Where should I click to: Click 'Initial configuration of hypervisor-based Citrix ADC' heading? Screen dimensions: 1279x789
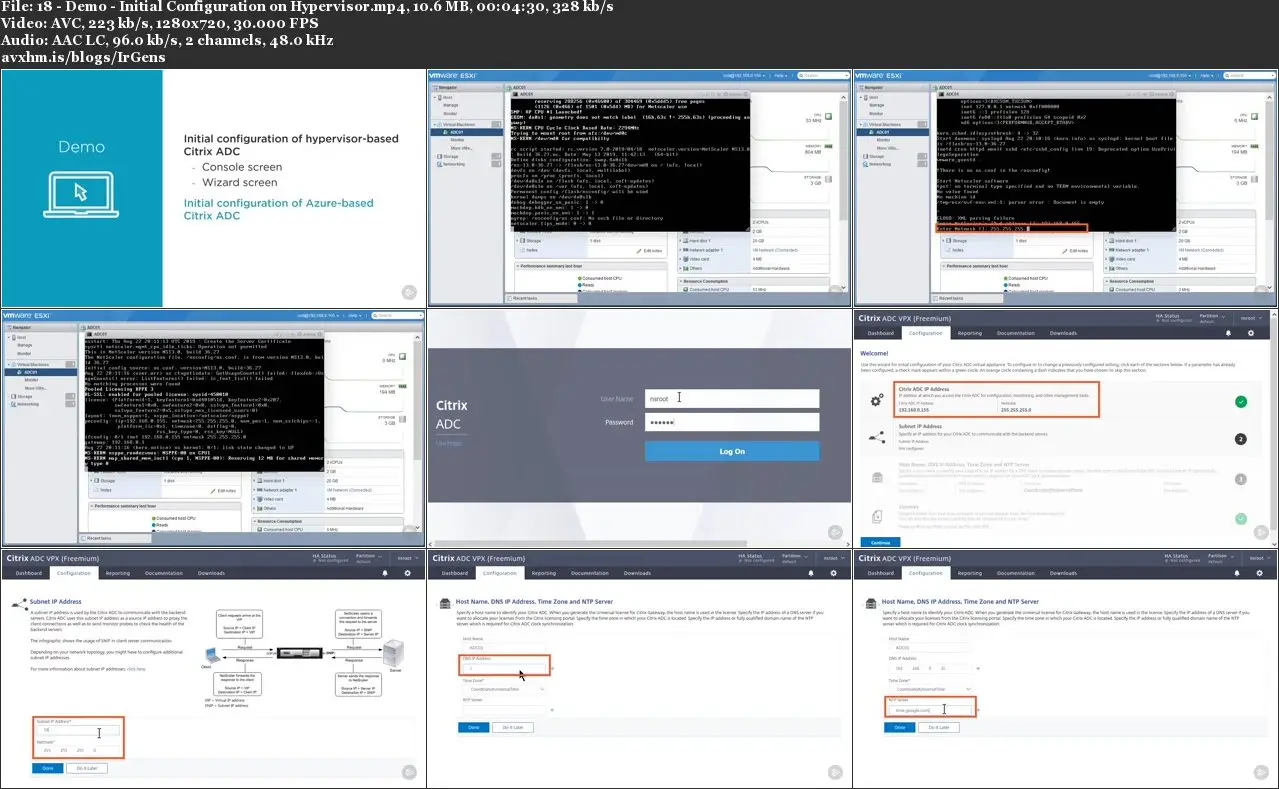[291, 146]
